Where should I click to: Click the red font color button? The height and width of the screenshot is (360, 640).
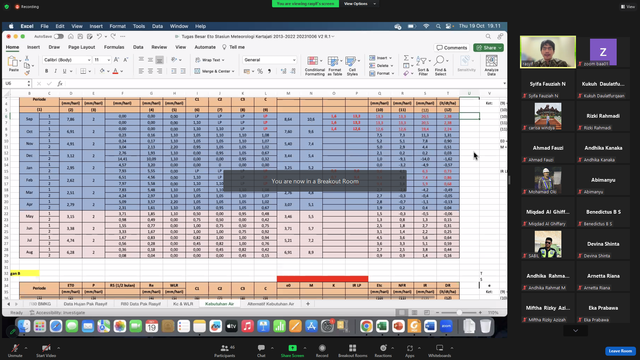click(x=116, y=71)
